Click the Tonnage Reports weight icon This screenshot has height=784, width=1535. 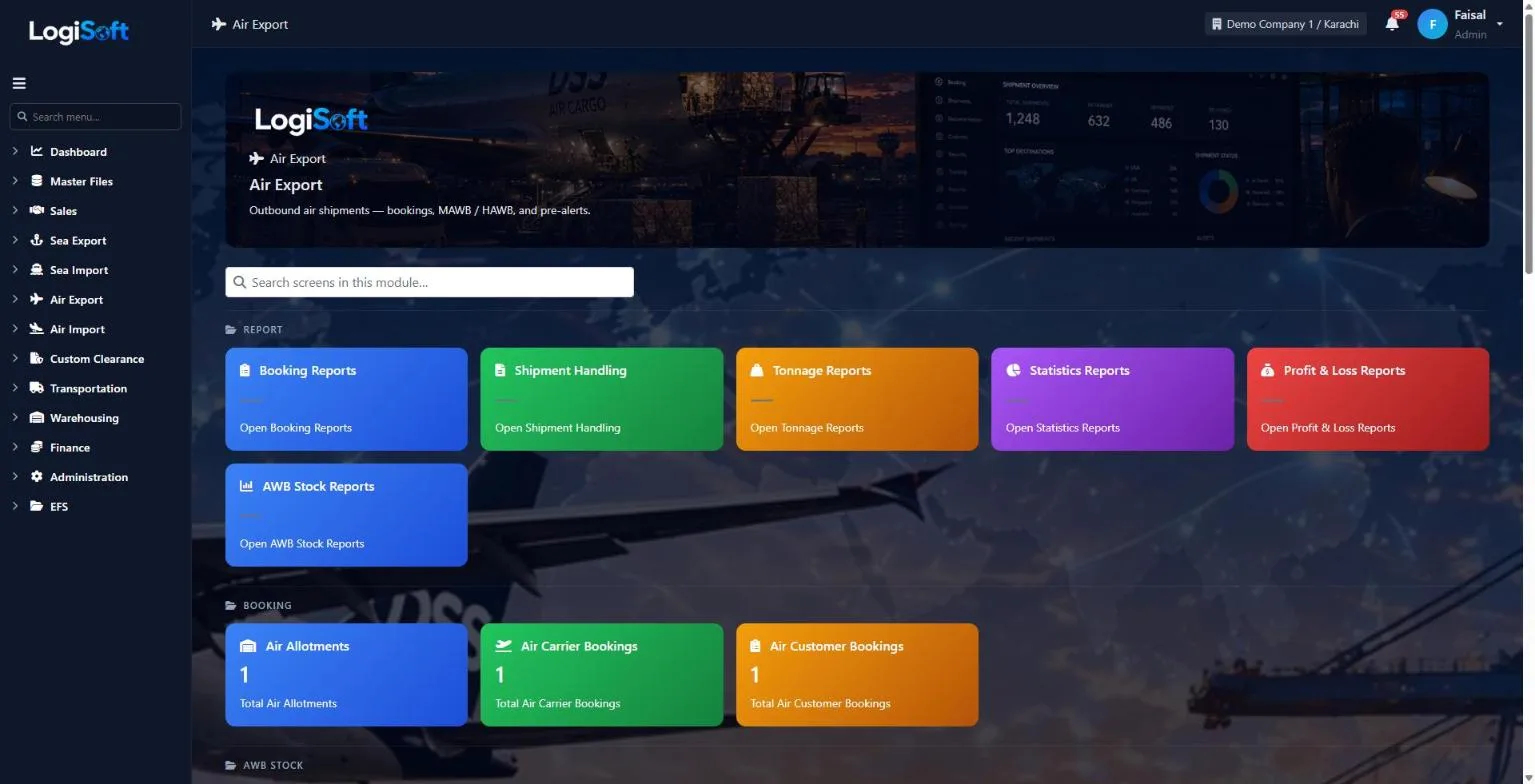[x=757, y=370]
